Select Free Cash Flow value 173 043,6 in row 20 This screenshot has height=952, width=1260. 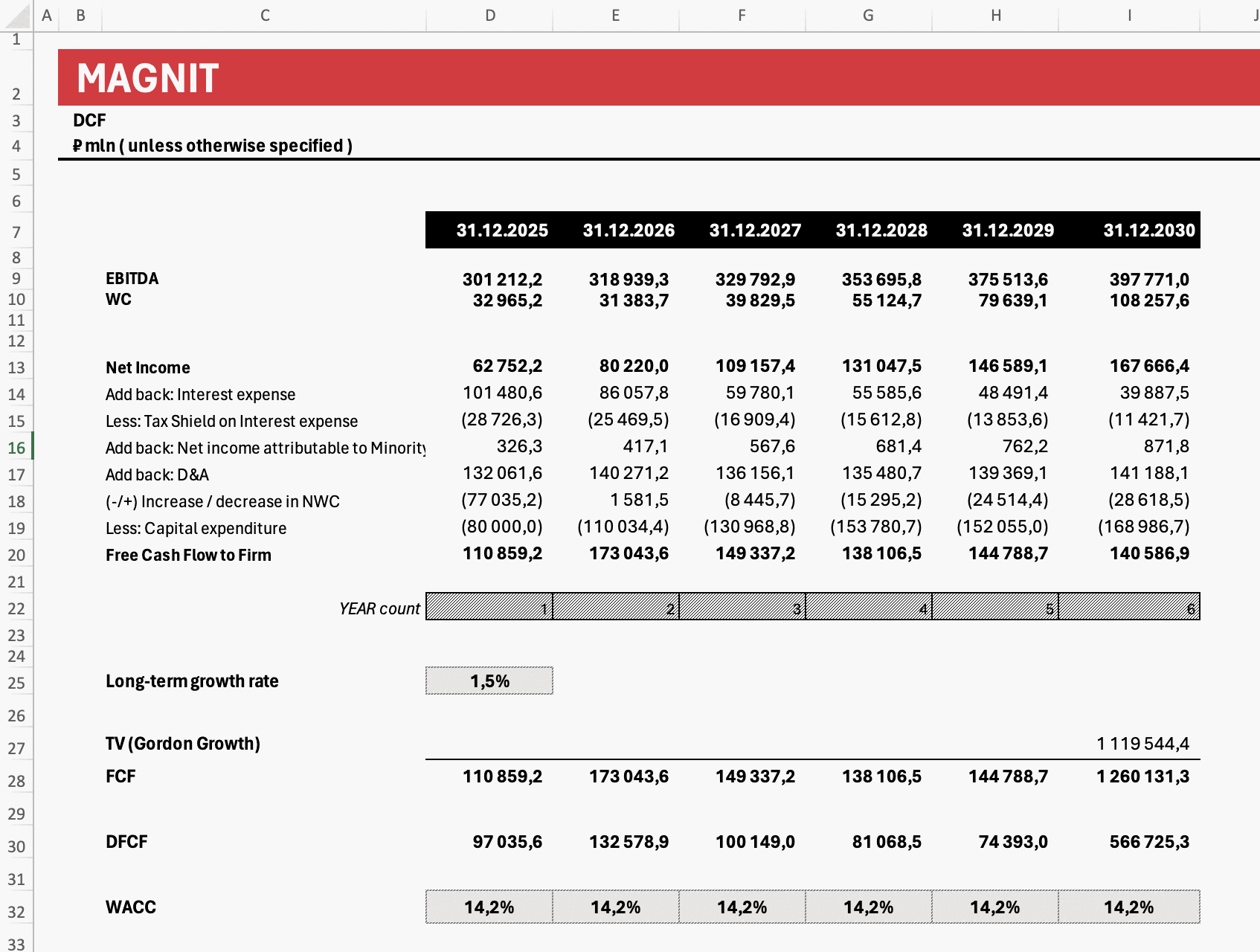(x=629, y=553)
